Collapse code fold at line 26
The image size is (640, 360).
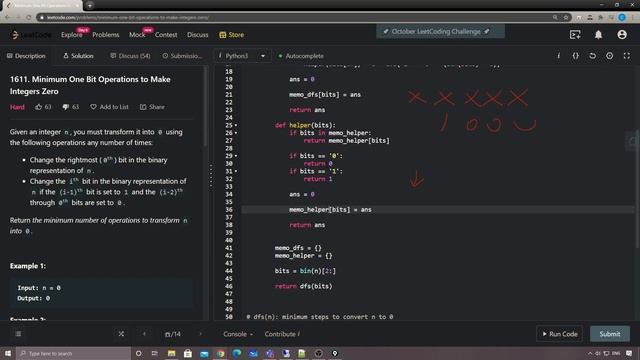pos(236,133)
